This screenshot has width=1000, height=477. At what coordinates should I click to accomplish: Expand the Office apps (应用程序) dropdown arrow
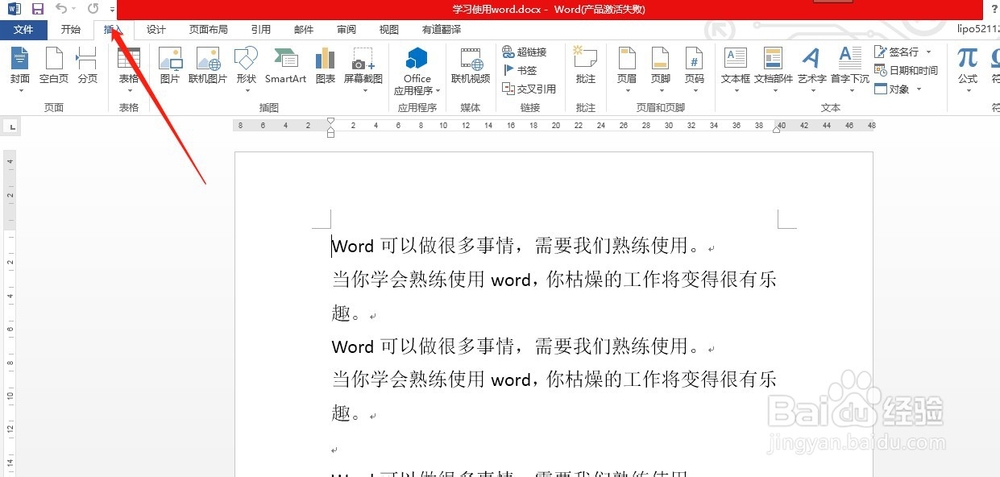coord(438,91)
